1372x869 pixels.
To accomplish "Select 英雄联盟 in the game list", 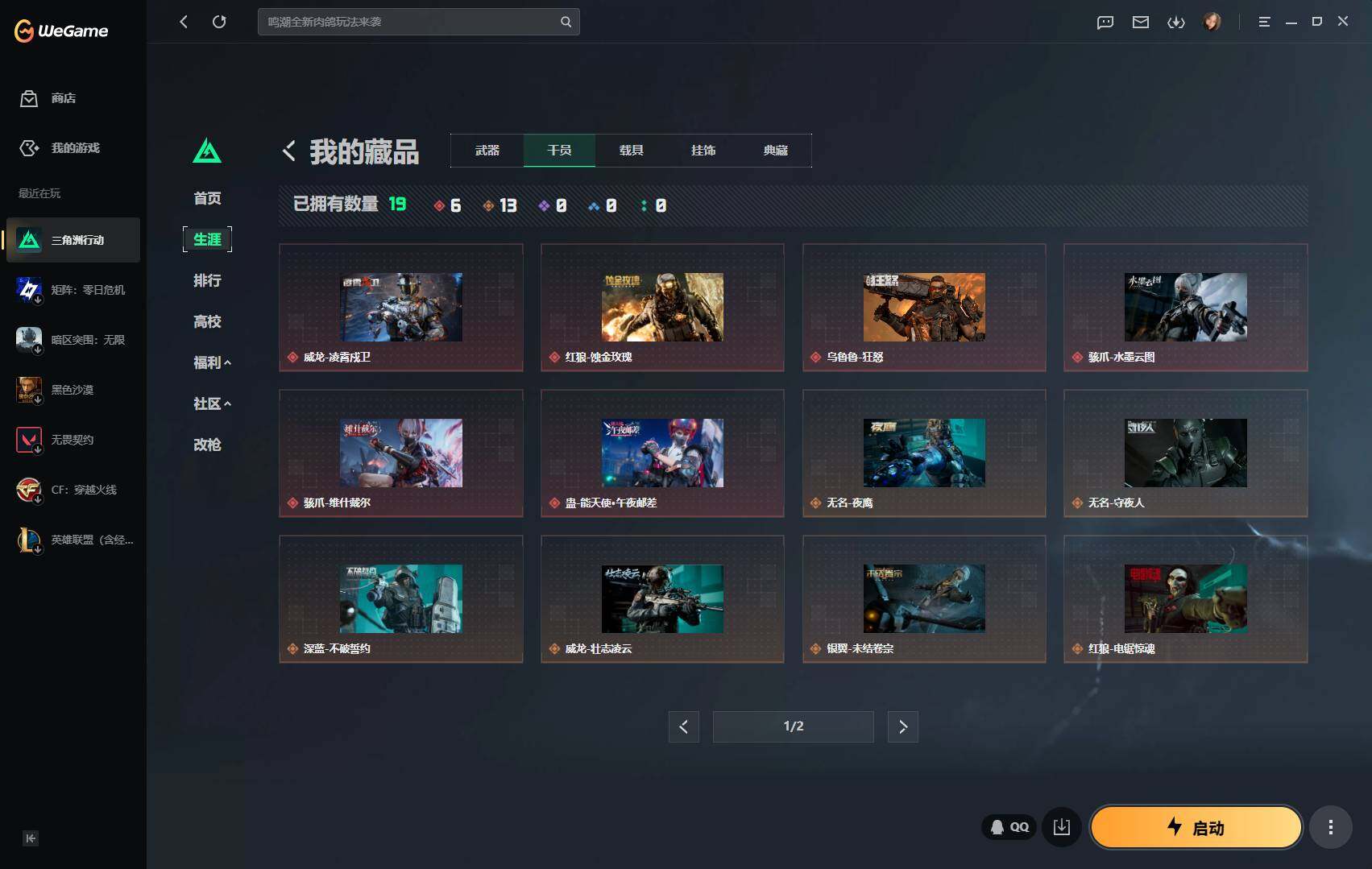I will coord(73,540).
